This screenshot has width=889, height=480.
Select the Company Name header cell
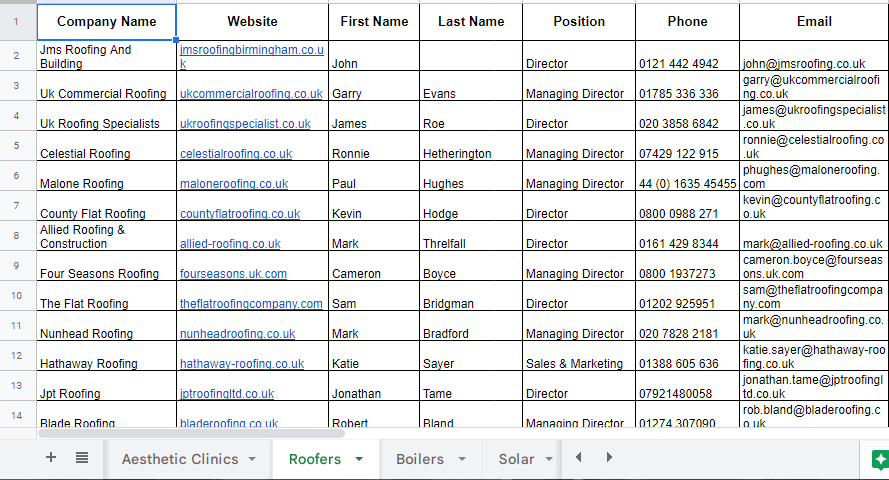click(107, 22)
